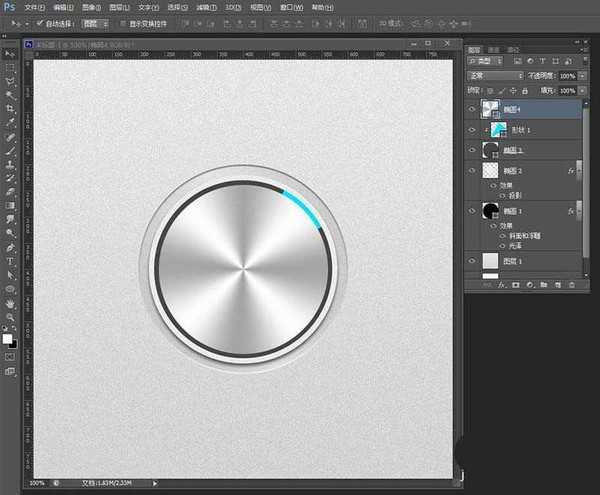This screenshot has height=495, width=600.
Task: Open the 滤镜 menu
Action: pyautogui.click(x=205, y=6)
